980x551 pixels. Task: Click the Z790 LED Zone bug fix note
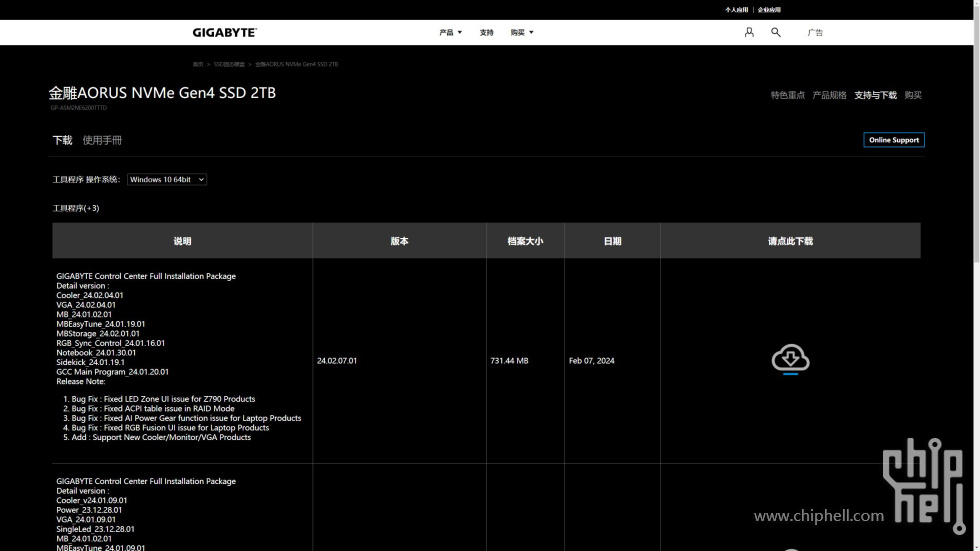tap(163, 399)
